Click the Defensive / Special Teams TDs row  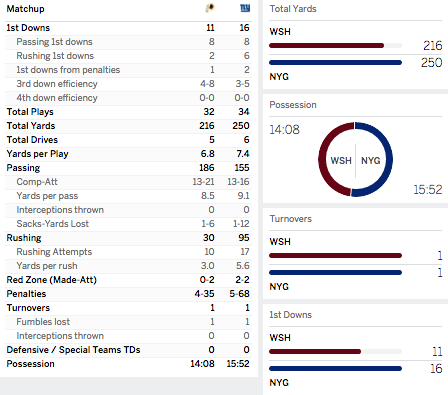tap(128, 350)
